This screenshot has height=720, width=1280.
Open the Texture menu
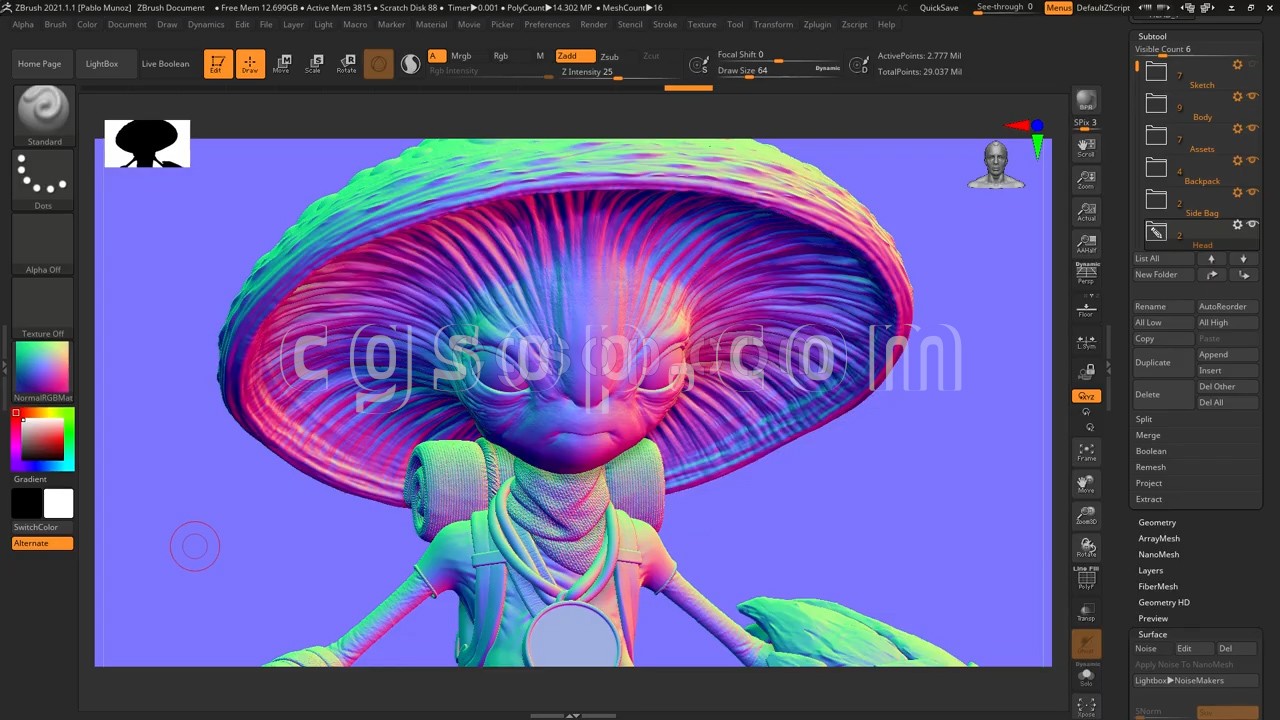tap(701, 24)
